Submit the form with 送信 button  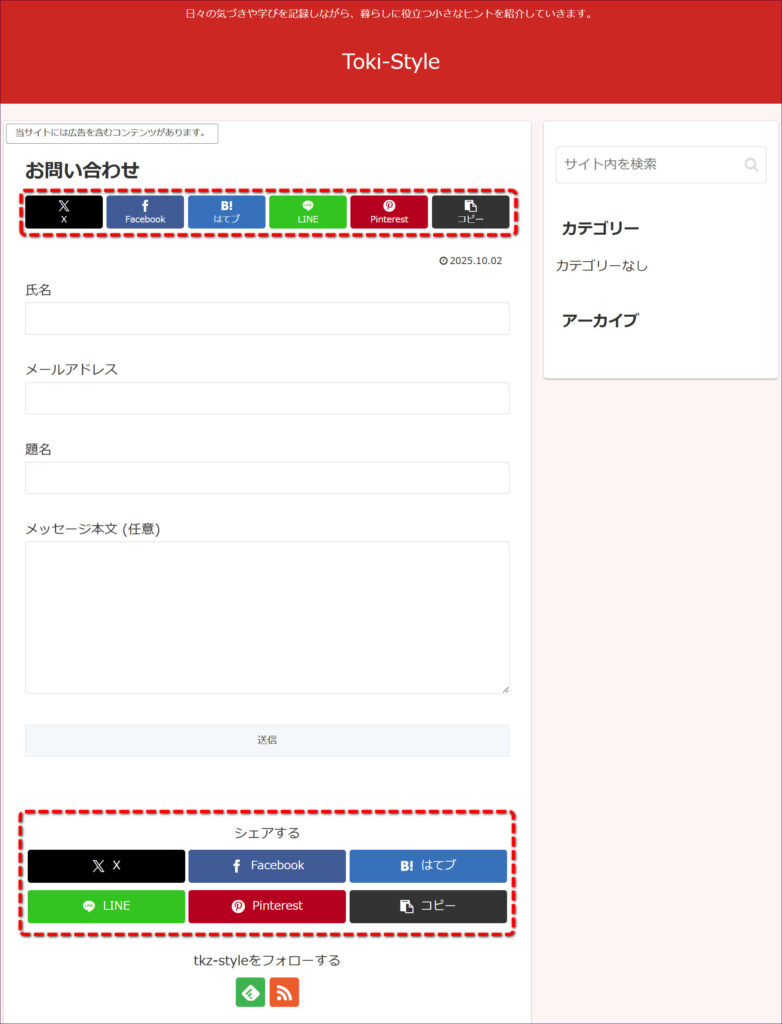click(x=267, y=740)
